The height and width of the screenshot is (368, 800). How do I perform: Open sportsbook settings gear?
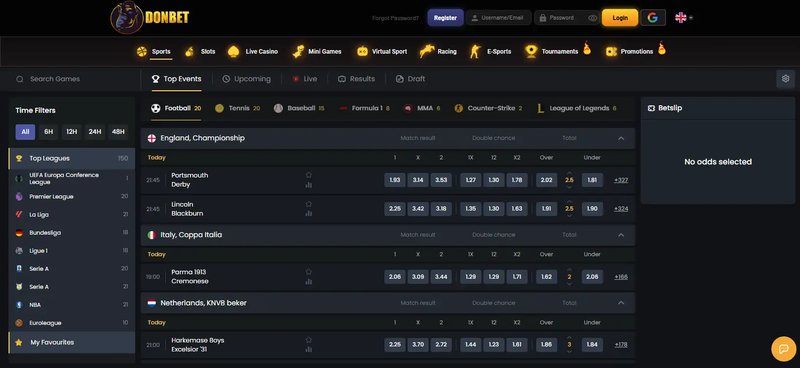(785, 79)
